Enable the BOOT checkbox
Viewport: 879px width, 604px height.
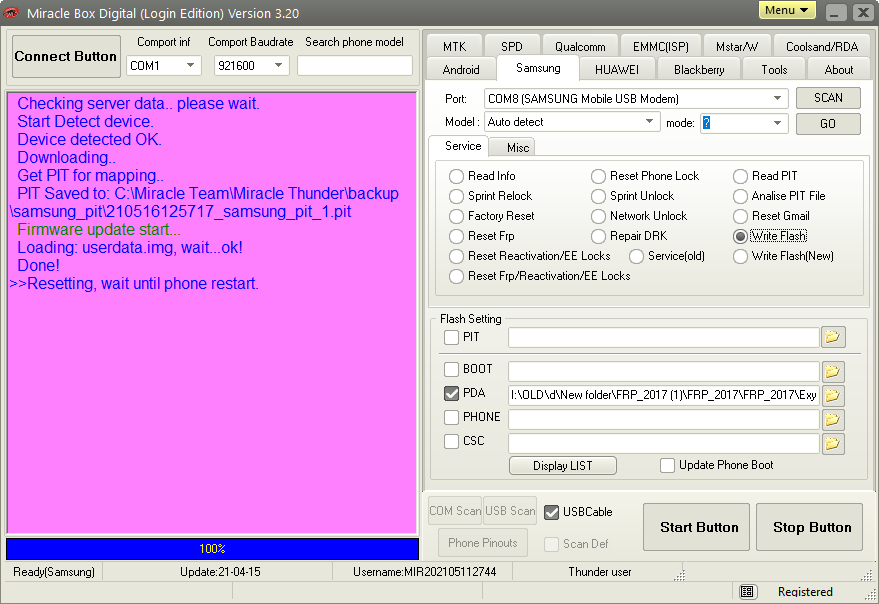coord(452,370)
